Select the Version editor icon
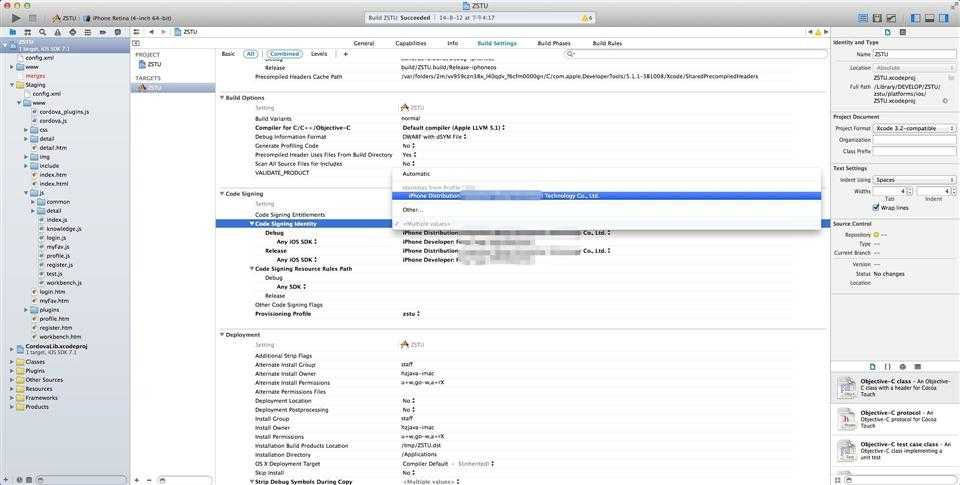This screenshot has height=485, width=960. [x=891, y=18]
